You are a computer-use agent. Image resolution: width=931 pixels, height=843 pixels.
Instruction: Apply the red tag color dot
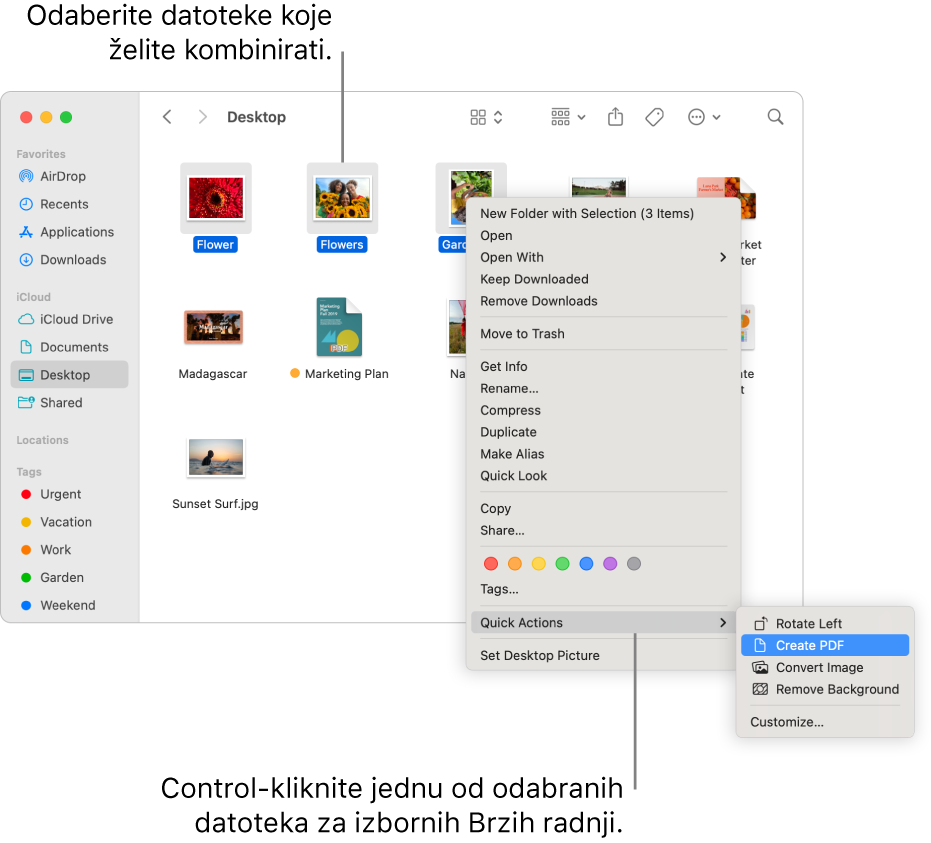(491, 564)
